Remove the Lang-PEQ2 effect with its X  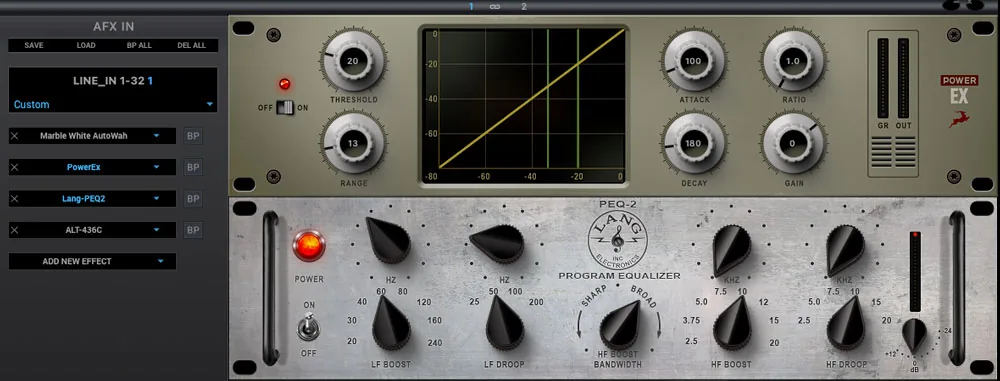[15, 198]
